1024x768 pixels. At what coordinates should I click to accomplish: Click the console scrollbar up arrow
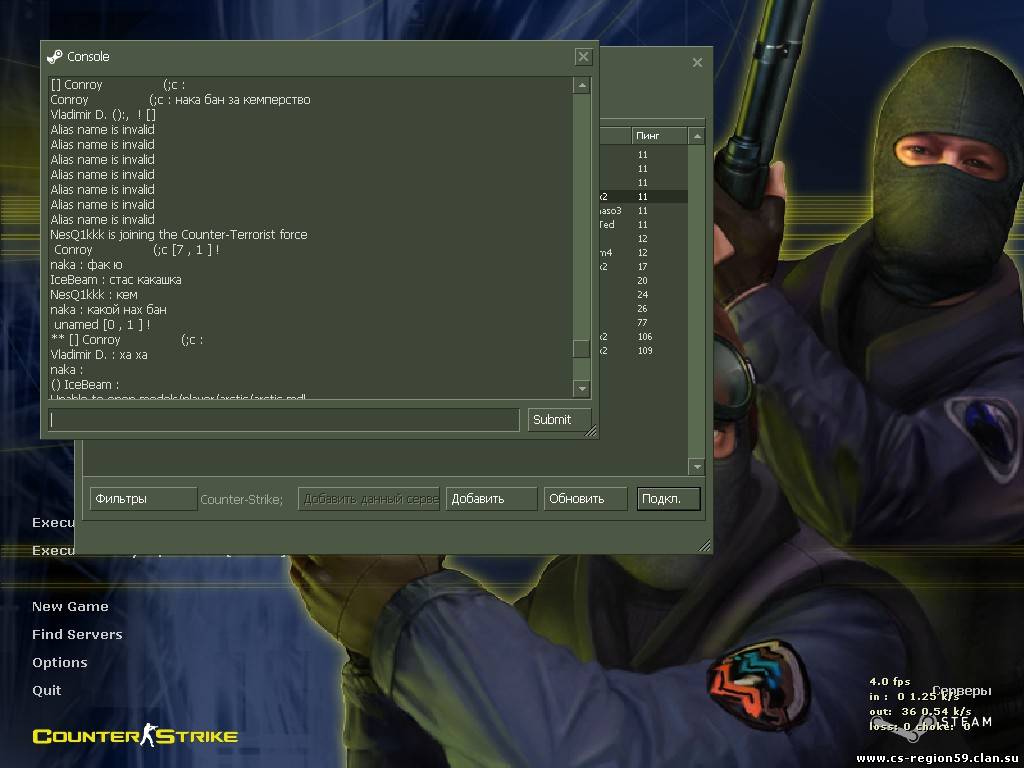pyautogui.click(x=582, y=86)
